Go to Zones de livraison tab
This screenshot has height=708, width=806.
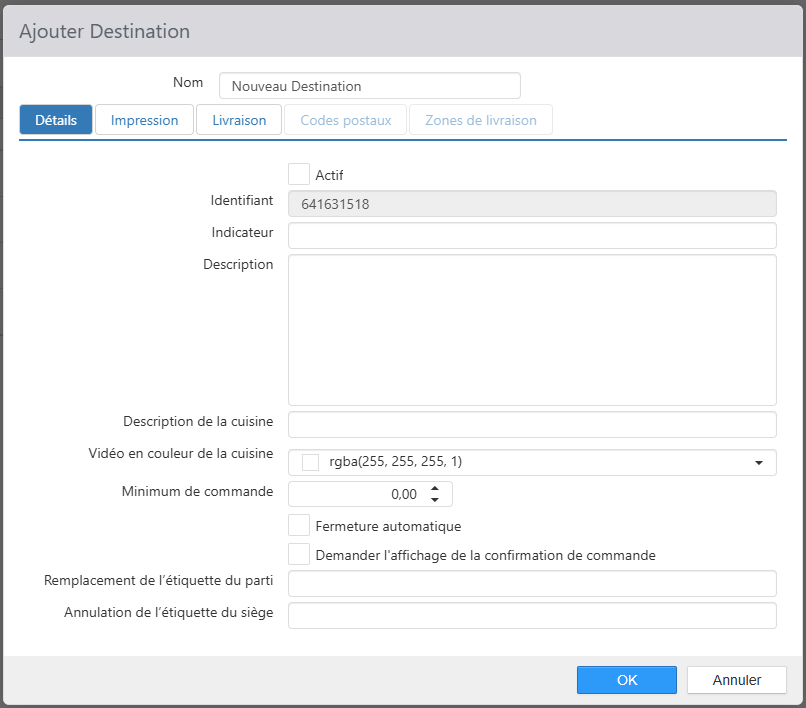(x=481, y=120)
